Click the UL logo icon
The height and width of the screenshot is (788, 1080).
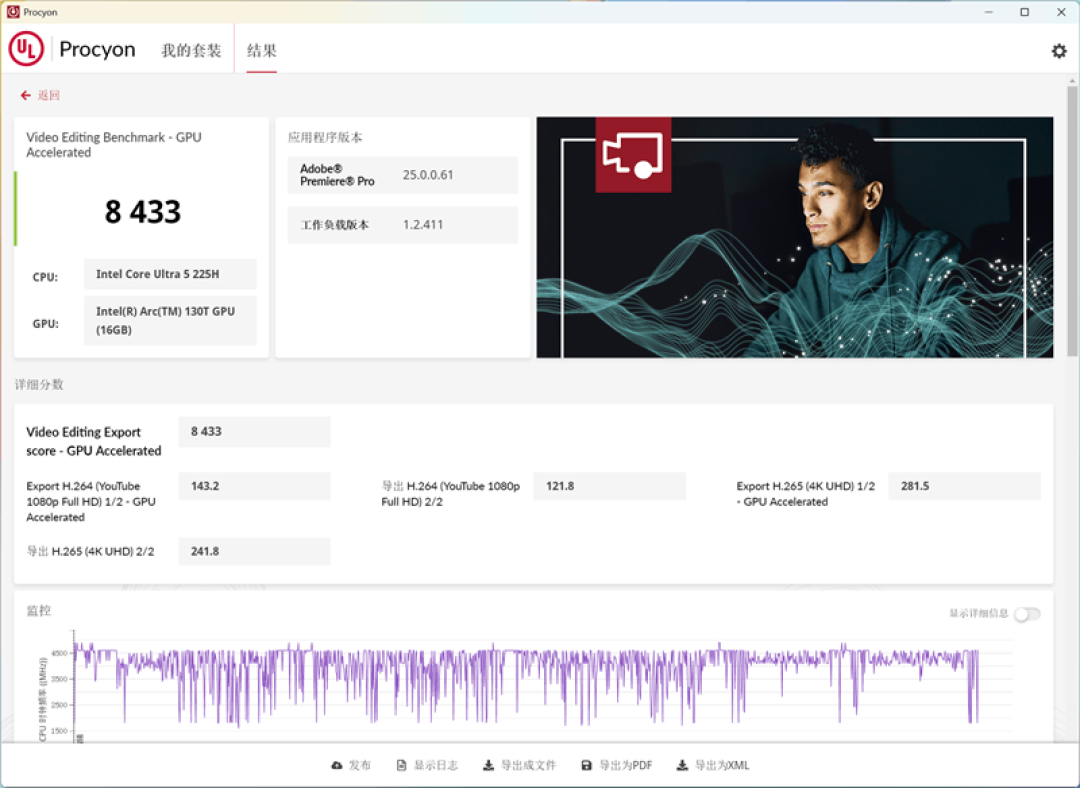tap(26, 49)
